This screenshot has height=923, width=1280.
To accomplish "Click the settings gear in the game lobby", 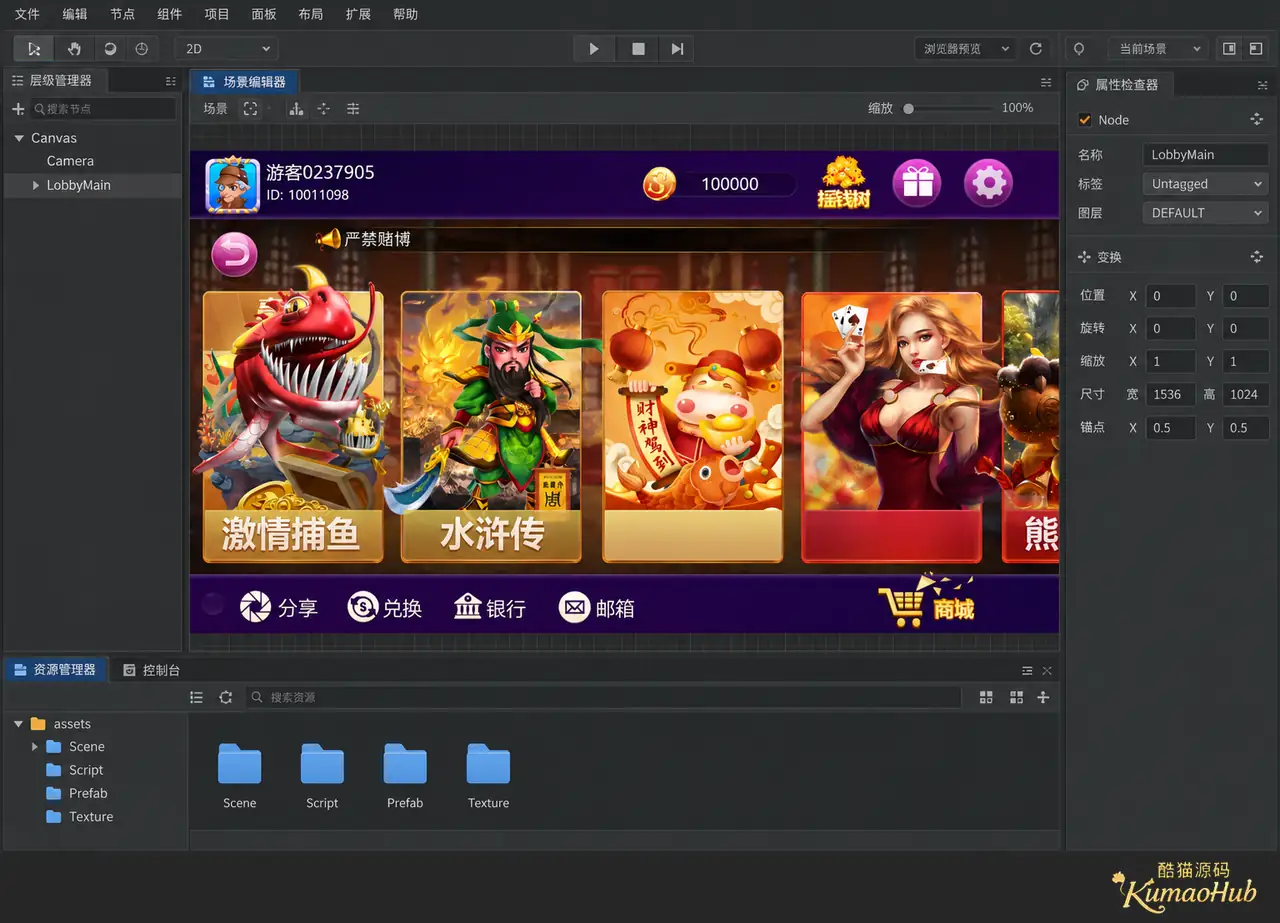I will point(989,183).
